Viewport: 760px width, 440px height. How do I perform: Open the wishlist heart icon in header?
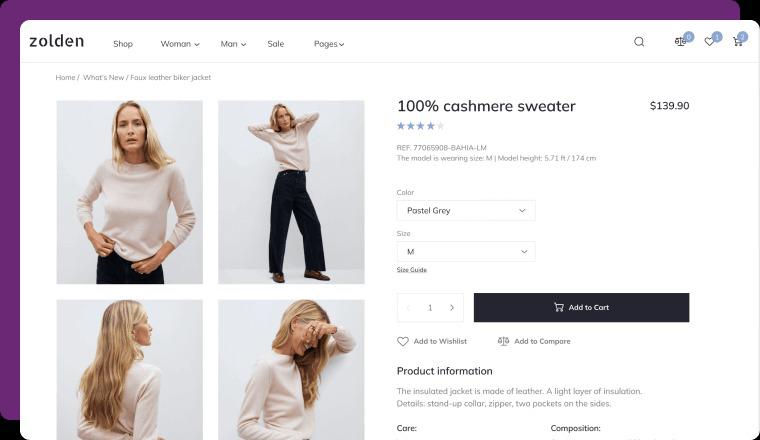click(x=710, y=42)
